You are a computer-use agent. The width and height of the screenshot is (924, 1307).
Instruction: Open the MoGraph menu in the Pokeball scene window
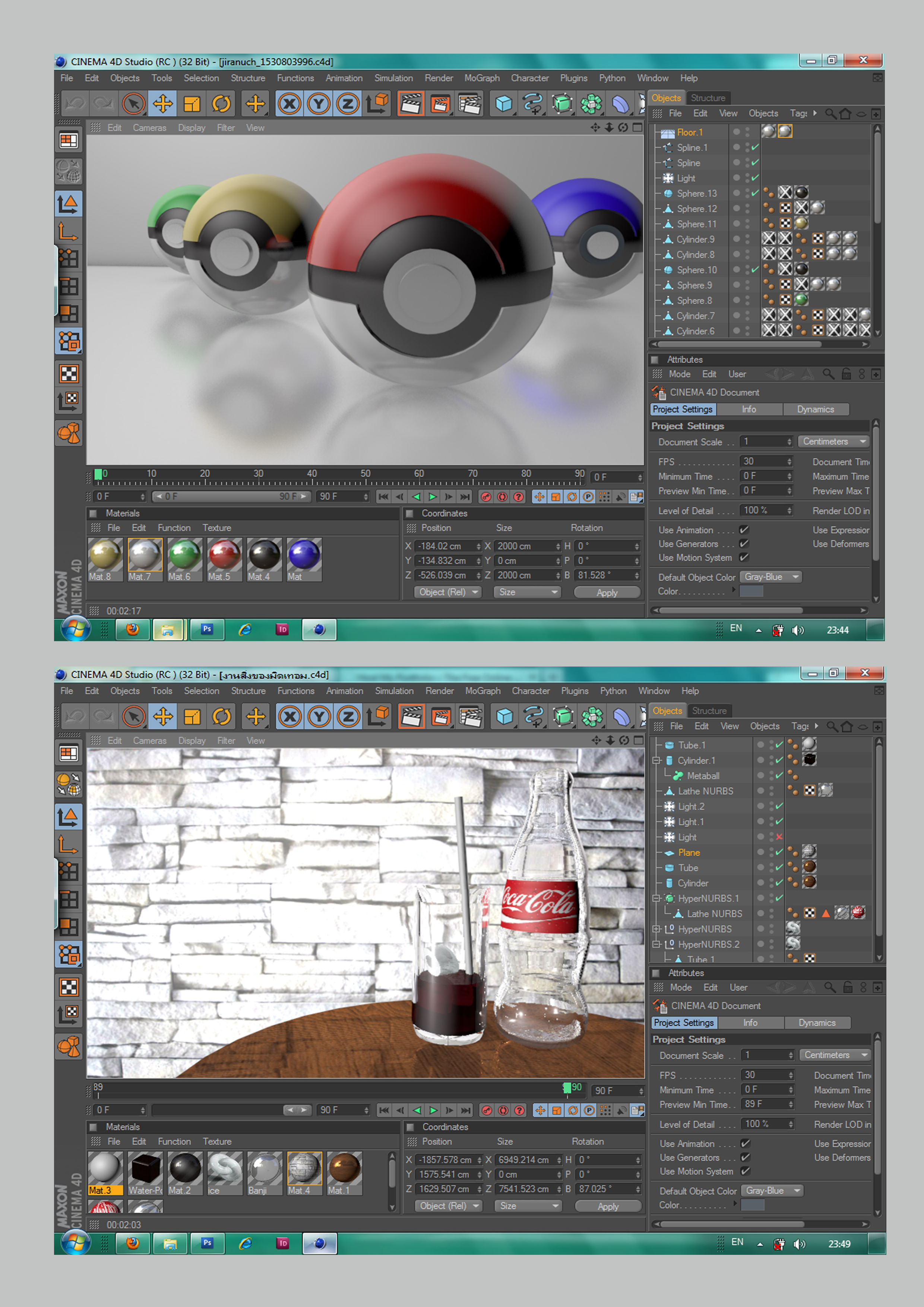point(482,78)
